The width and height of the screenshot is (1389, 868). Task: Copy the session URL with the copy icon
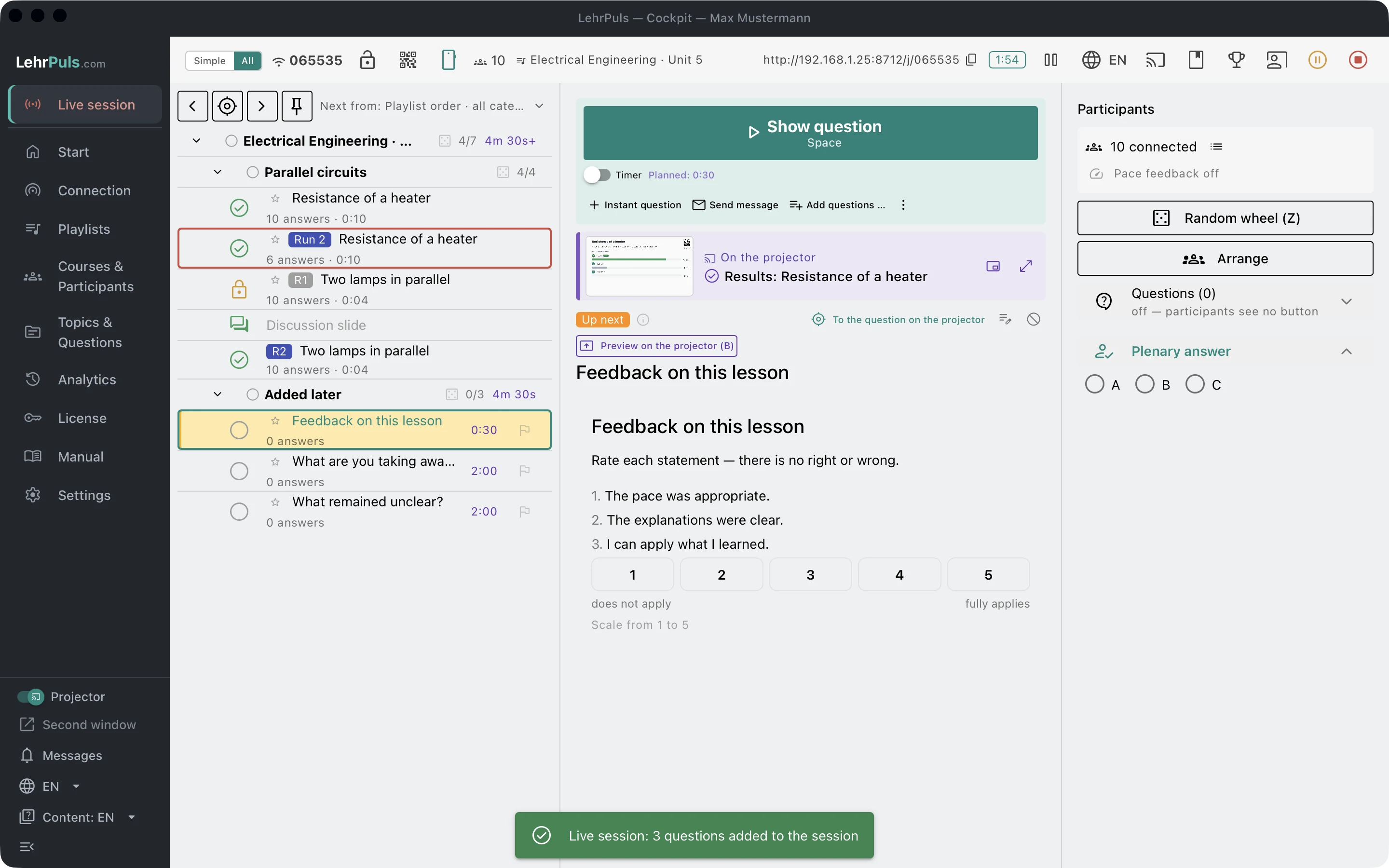(x=971, y=60)
